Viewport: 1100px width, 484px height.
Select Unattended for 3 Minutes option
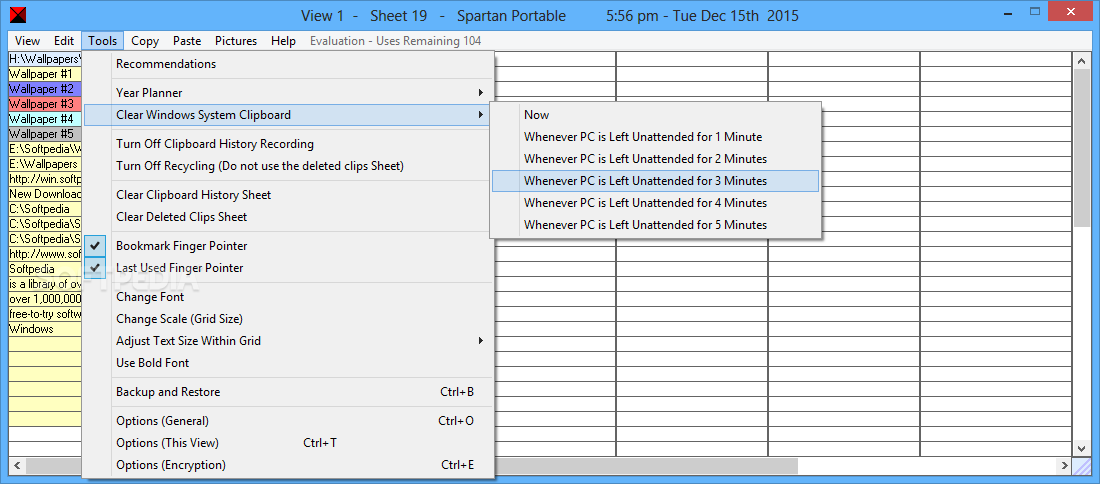point(655,181)
